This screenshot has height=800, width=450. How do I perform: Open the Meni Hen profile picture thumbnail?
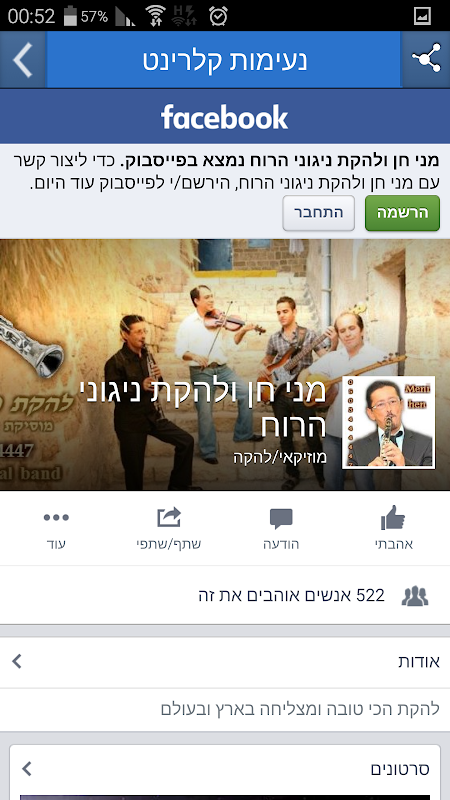coord(388,422)
